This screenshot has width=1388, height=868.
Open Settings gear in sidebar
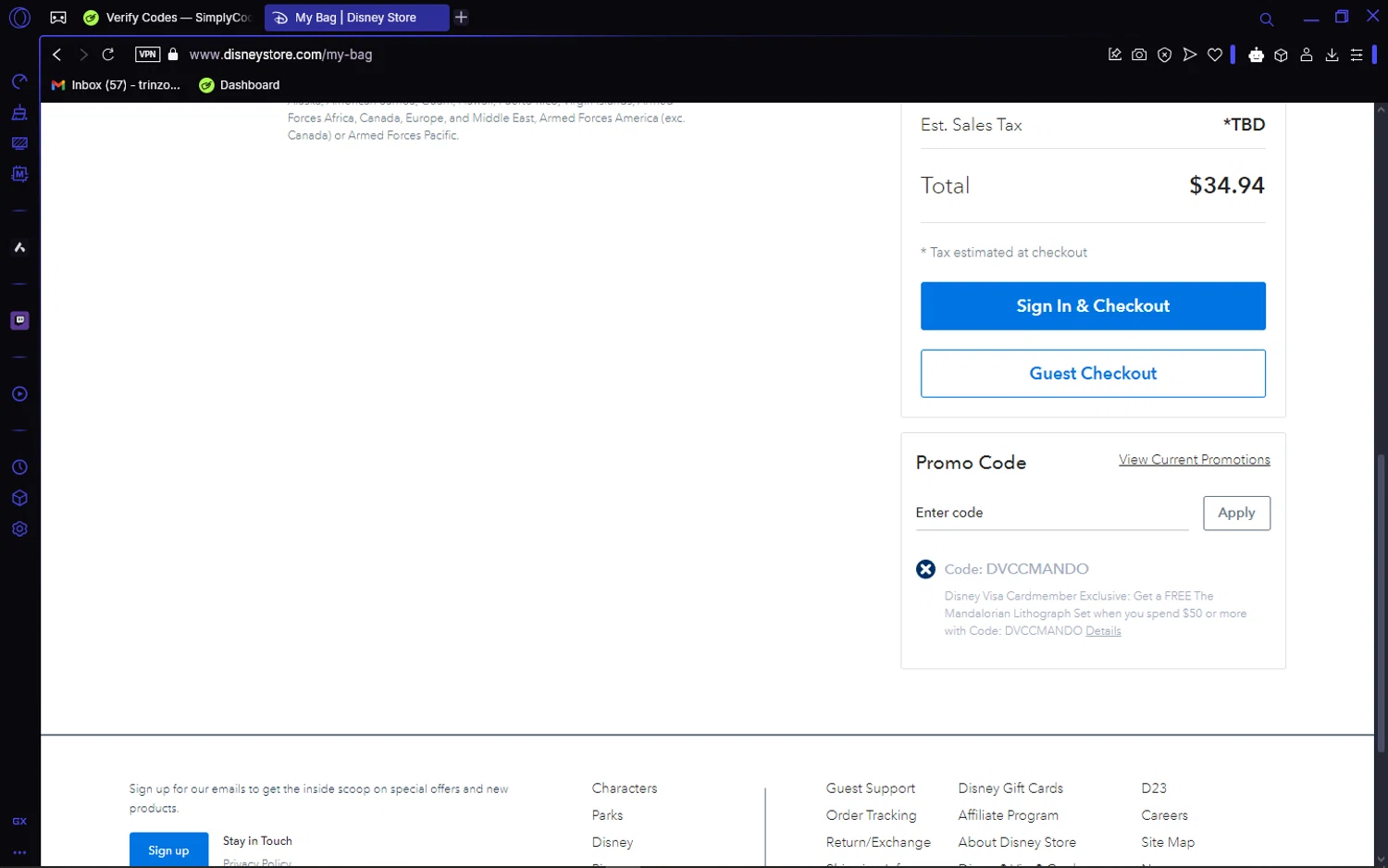click(19, 529)
